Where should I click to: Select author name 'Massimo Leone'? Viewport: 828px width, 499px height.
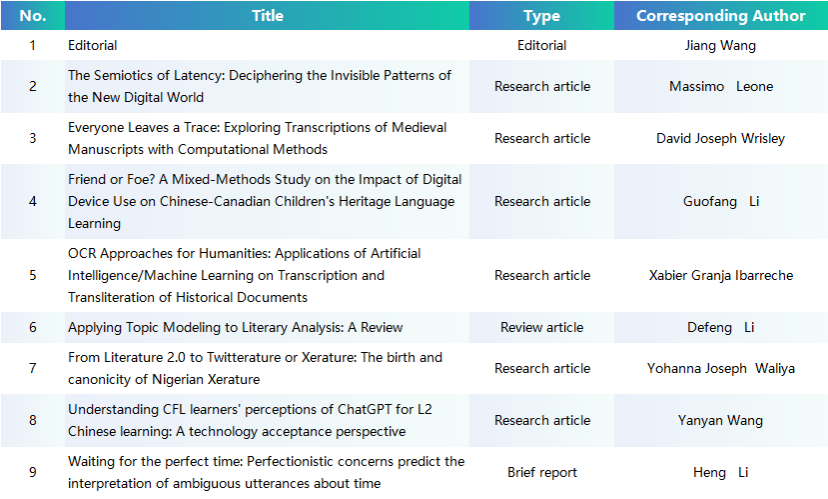(720, 86)
